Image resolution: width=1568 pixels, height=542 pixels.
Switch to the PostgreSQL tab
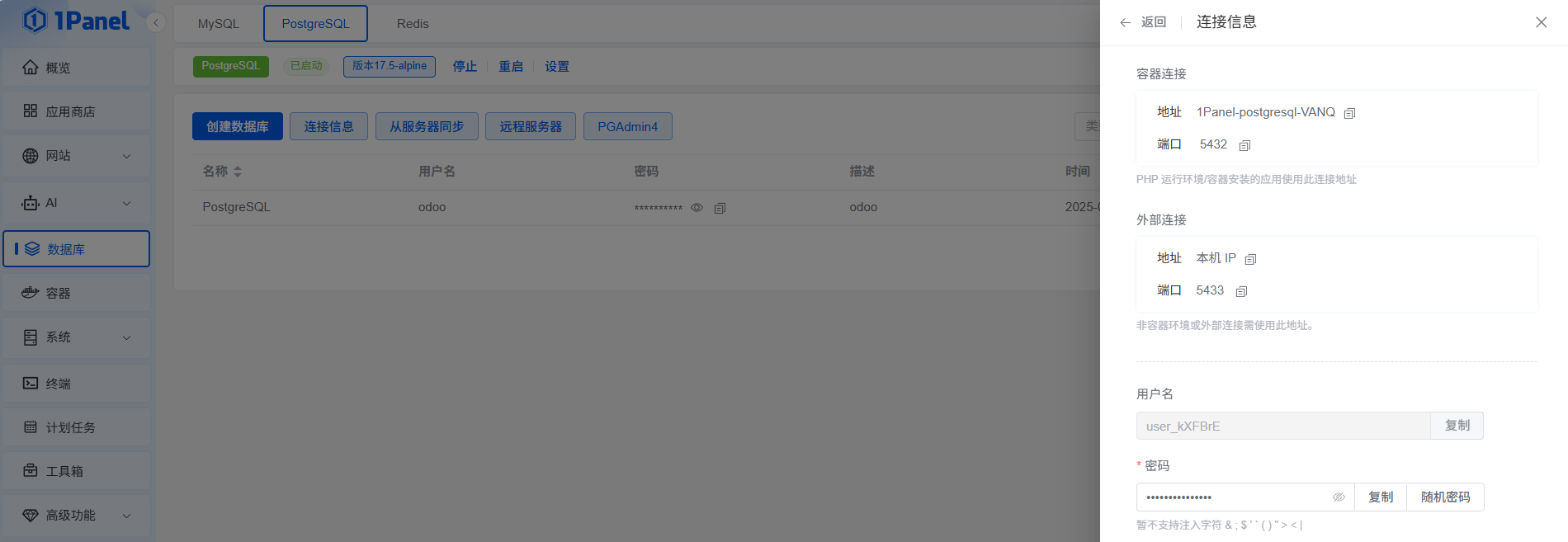(315, 24)
